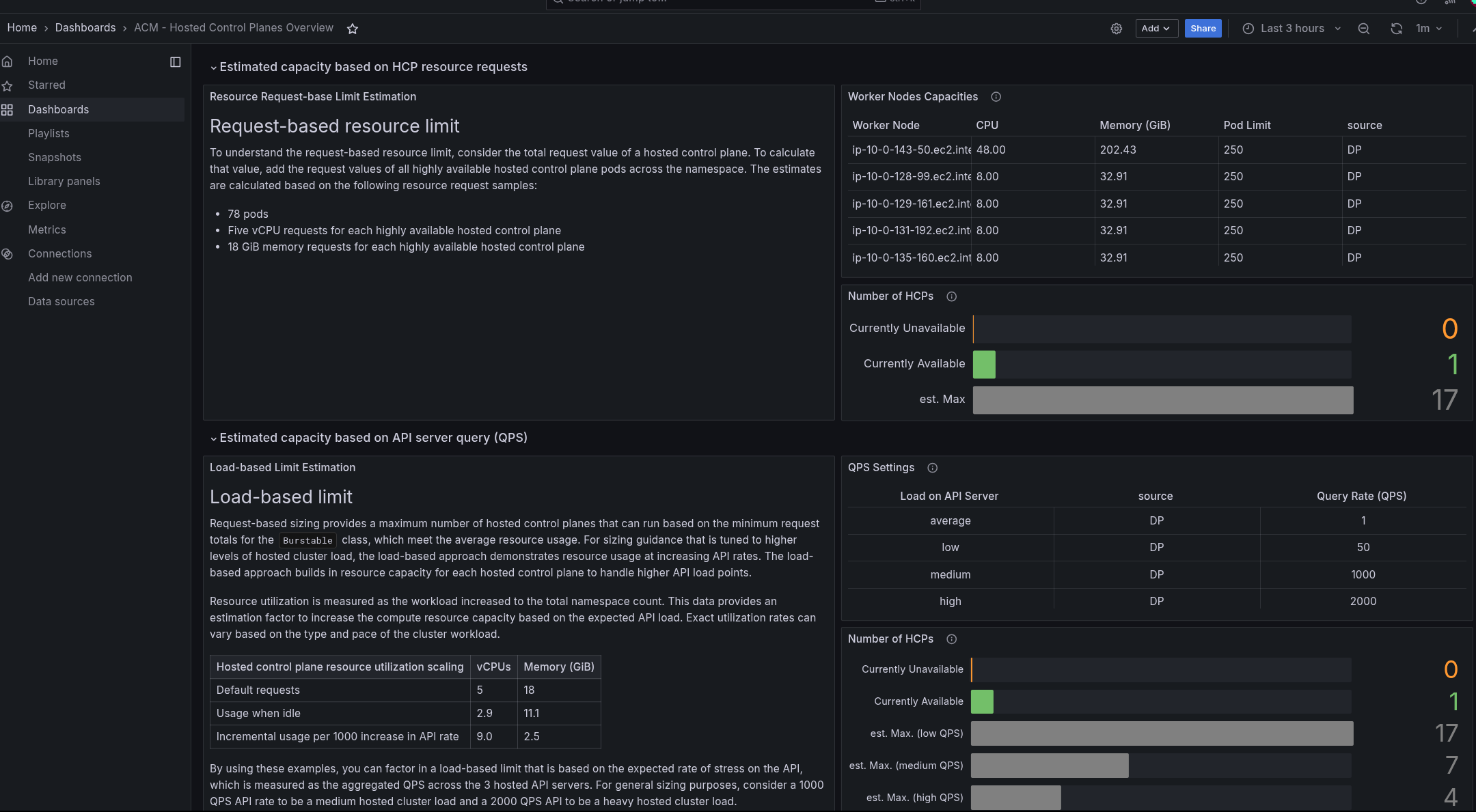Screen dimensions: 1476x812
Task: Refresh the dashboard
Action: (1396, 29)
